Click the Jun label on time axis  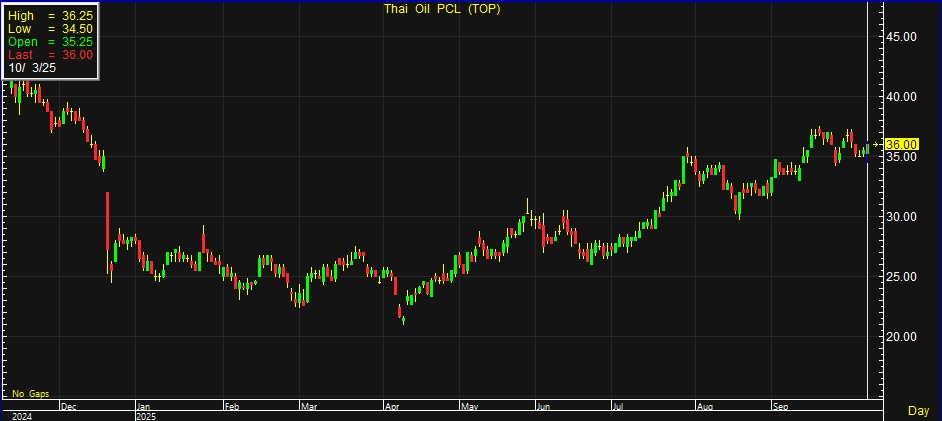[x=543, y=407]
